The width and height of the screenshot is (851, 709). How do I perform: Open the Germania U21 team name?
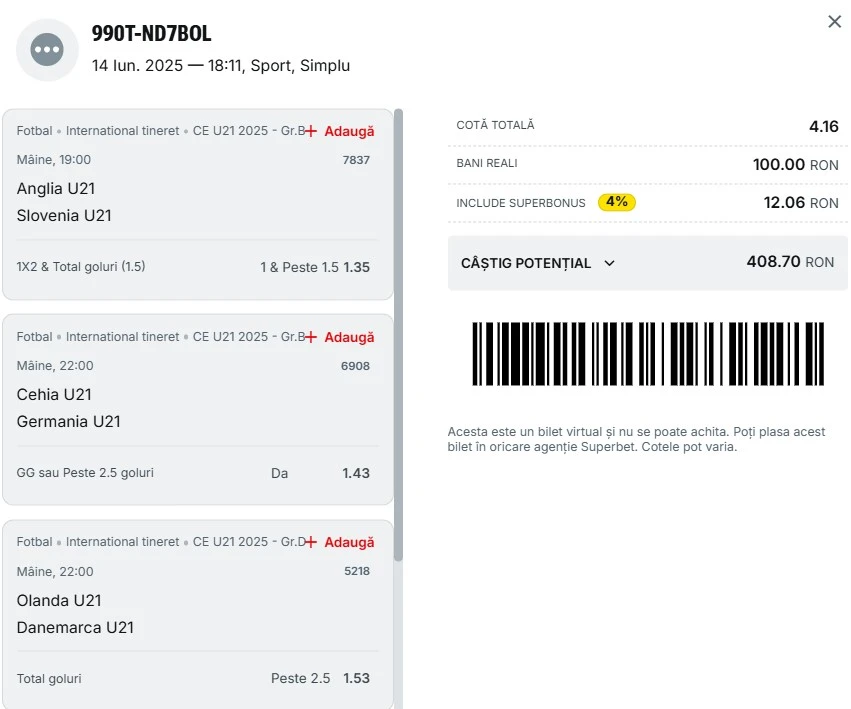pyautogui.click(x=68, y=421)
